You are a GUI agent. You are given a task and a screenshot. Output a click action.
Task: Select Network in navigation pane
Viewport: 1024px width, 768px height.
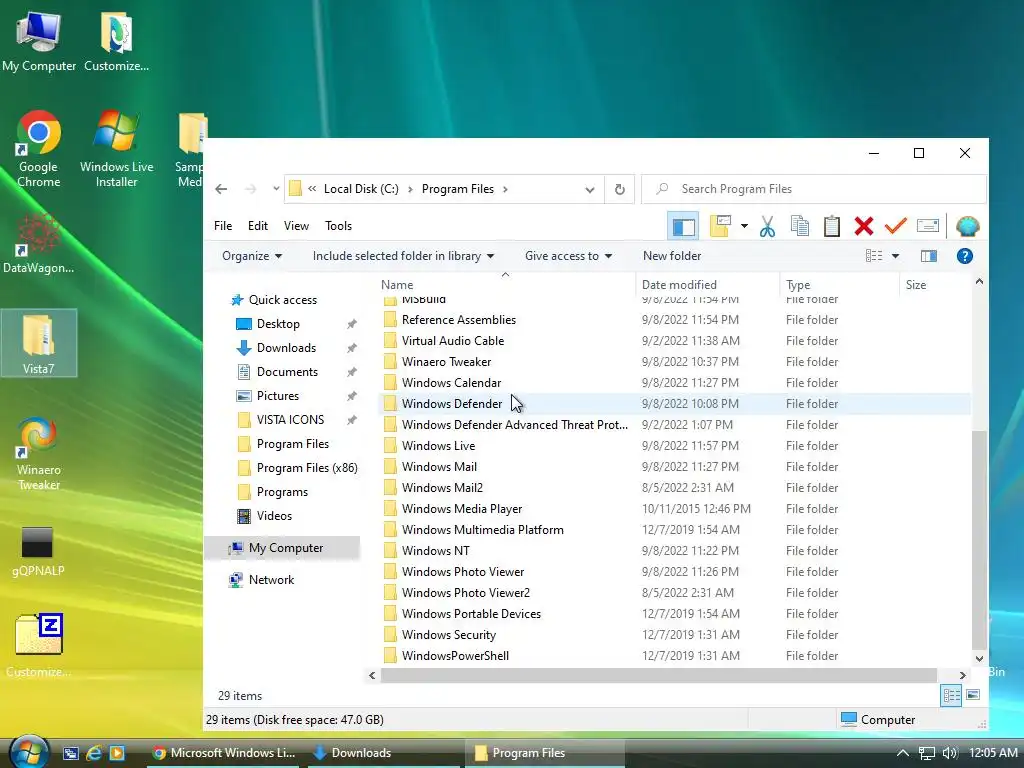click(x=271, y=580)
